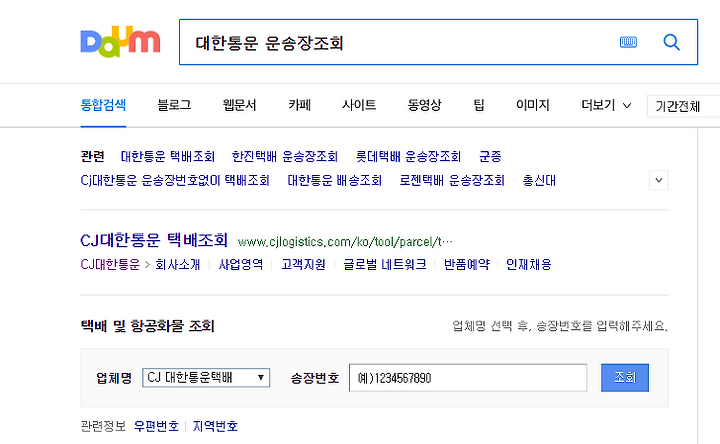The image size is (720, 444).
Task: Click the magnifier search icon
Action: (x=671, y=42)
